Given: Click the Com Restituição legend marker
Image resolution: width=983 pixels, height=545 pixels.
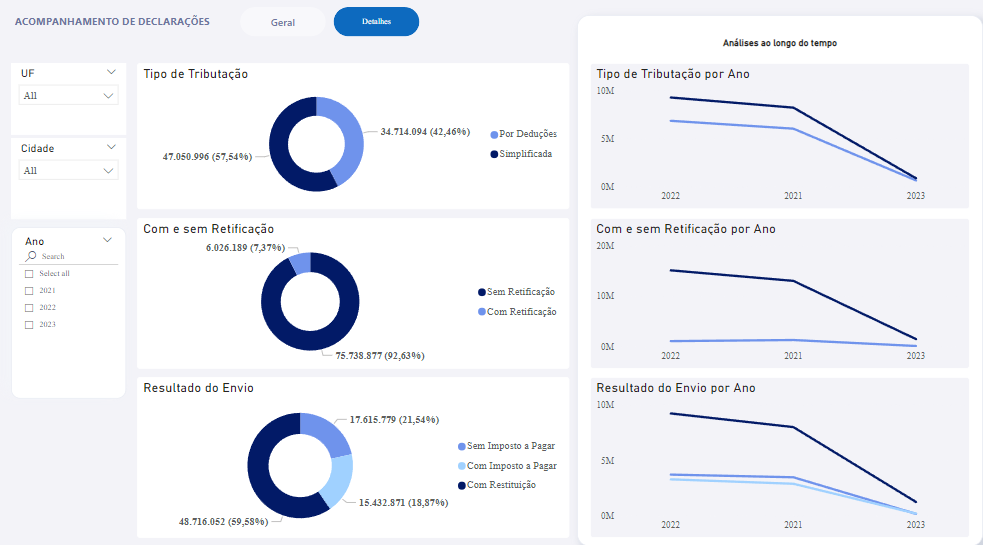Looking at the screenshot, I should point(461,485).
